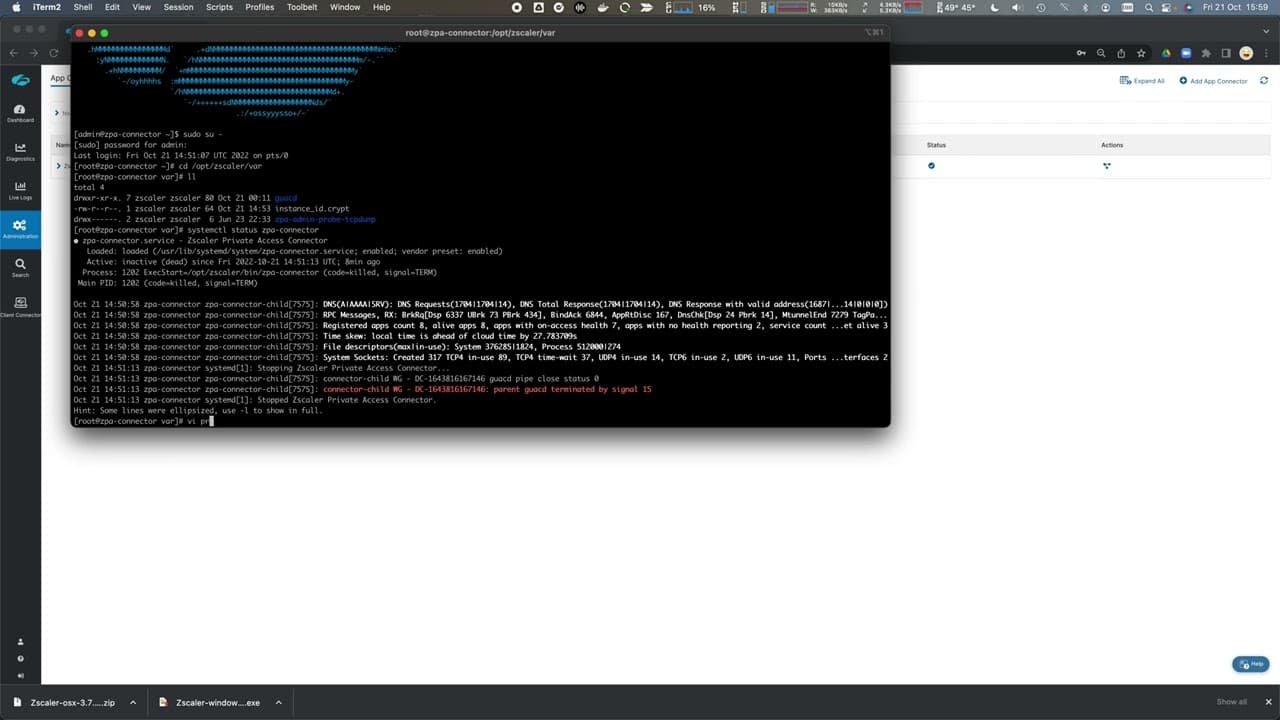Click the Status column header
The width and height of the screenshot is (1280, 720).
pyautogui.click(x=936, y=145)
